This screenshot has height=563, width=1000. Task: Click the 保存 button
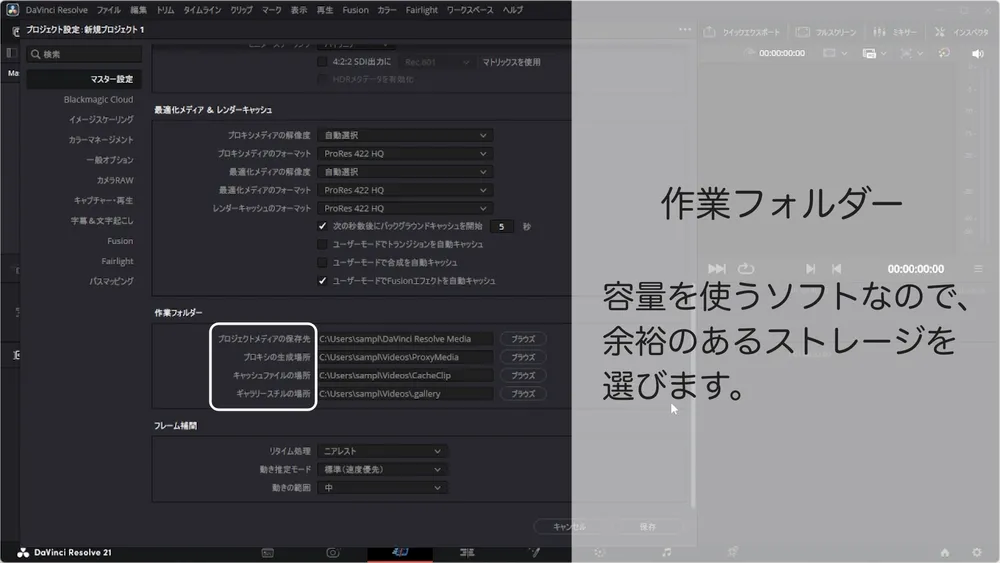647,527
